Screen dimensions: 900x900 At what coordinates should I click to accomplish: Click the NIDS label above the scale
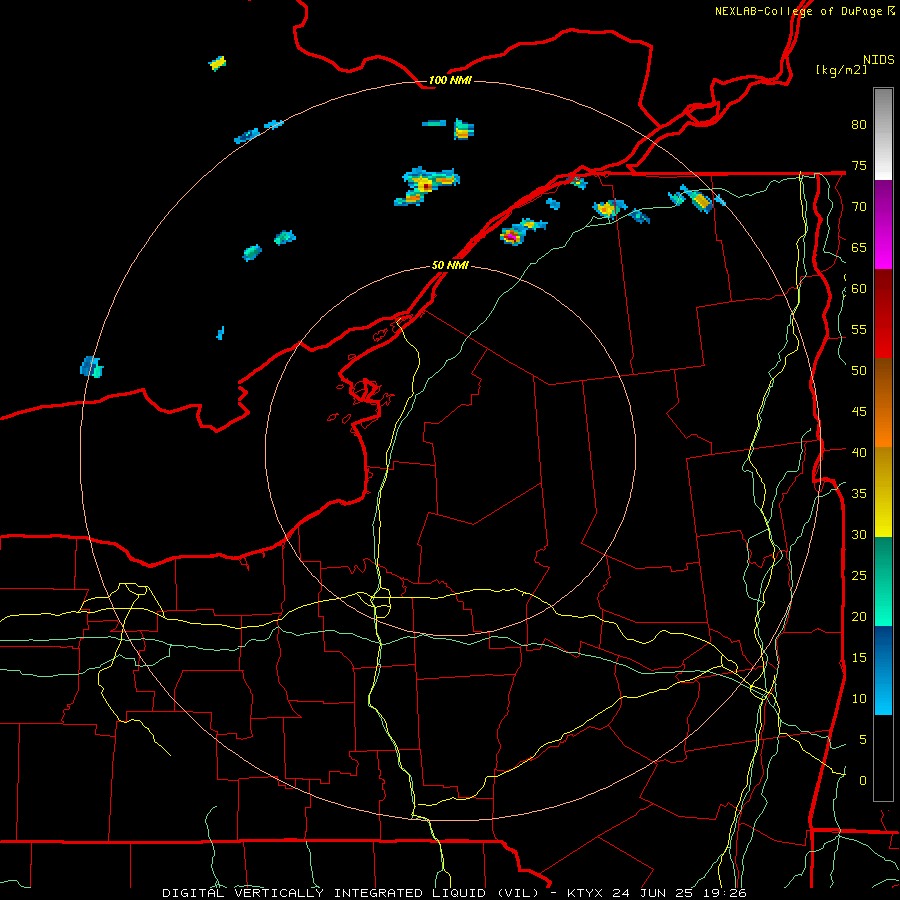[878, 60]
